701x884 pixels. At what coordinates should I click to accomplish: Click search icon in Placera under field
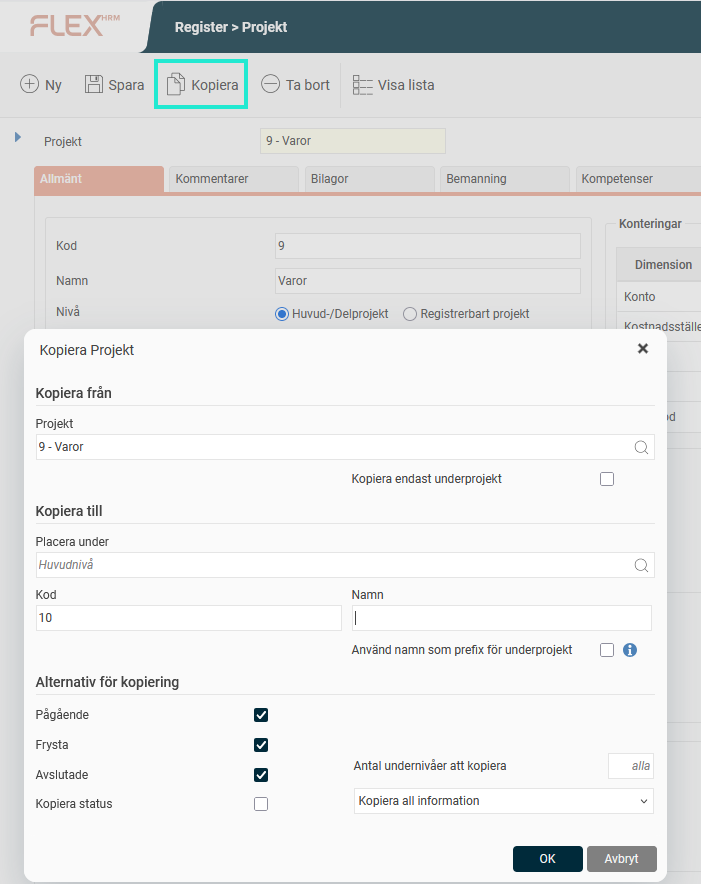pyautogui.click(x=641, y=565)
